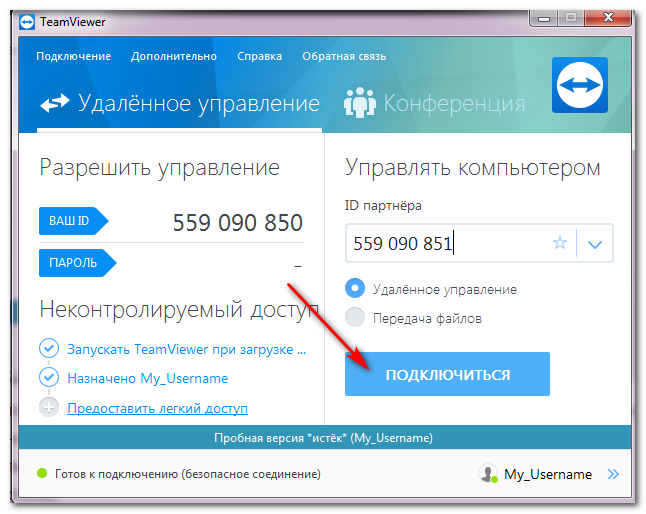
Task: Close the TeamViewer window
Action: tap(608, 18)
